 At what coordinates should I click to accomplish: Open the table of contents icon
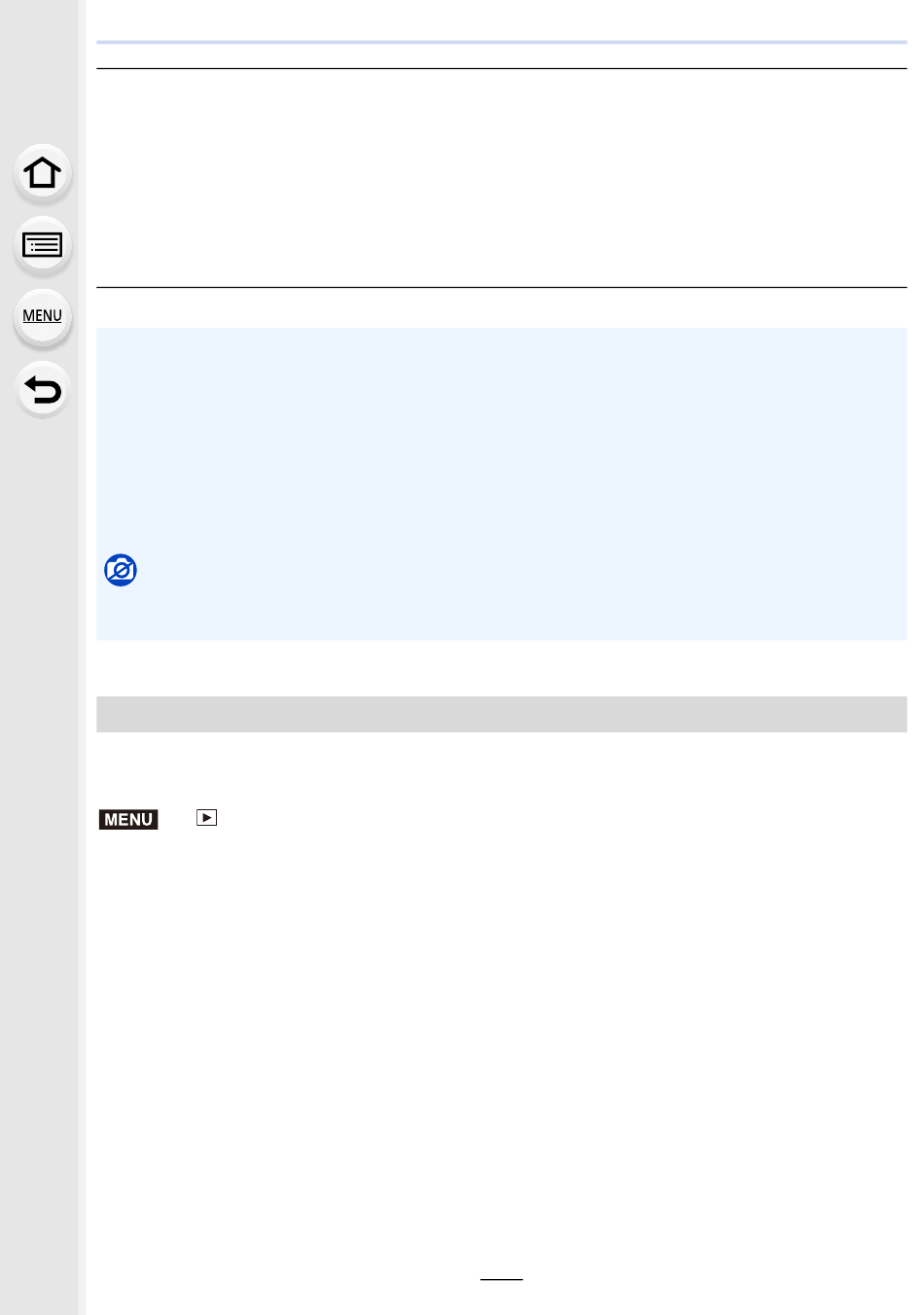point(42,244)
